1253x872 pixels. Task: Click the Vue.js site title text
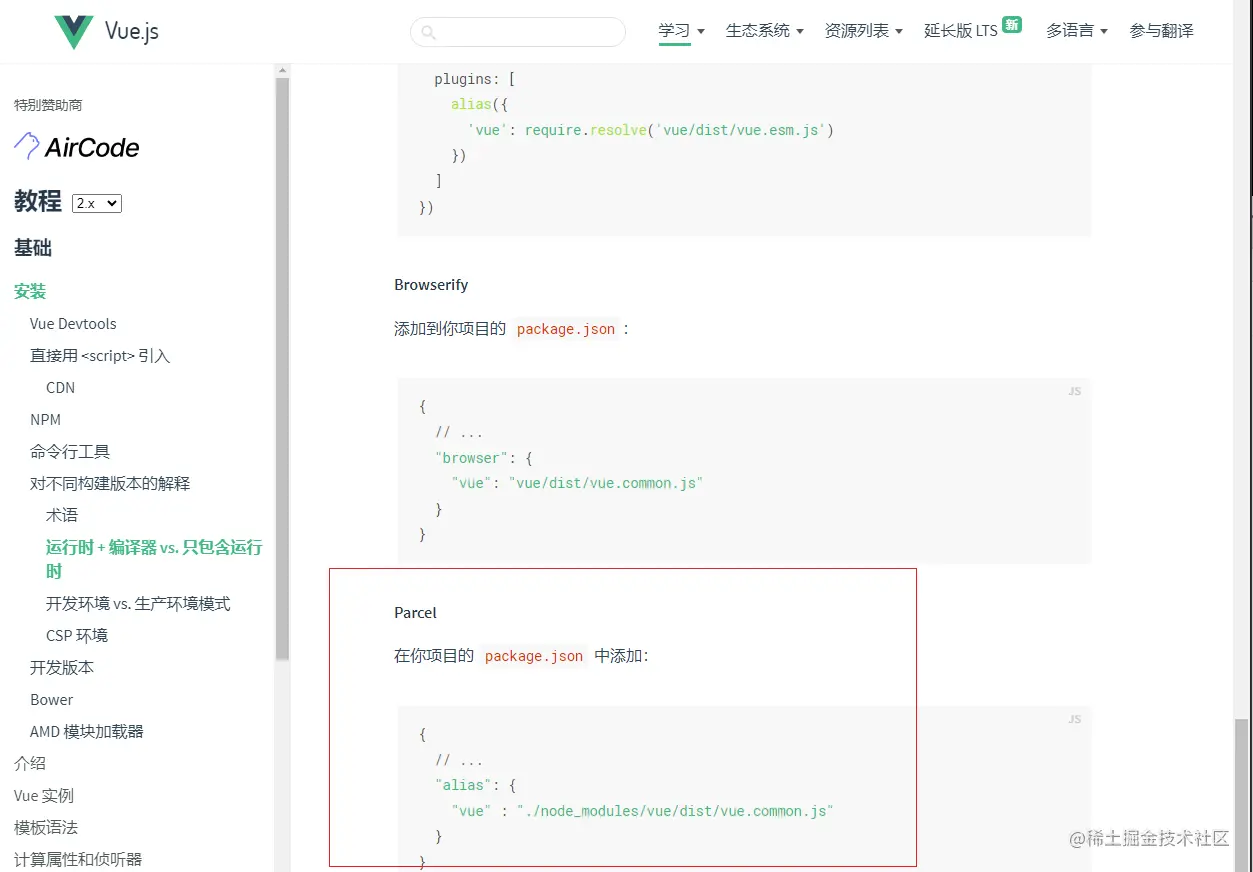(x=132, y=32)
